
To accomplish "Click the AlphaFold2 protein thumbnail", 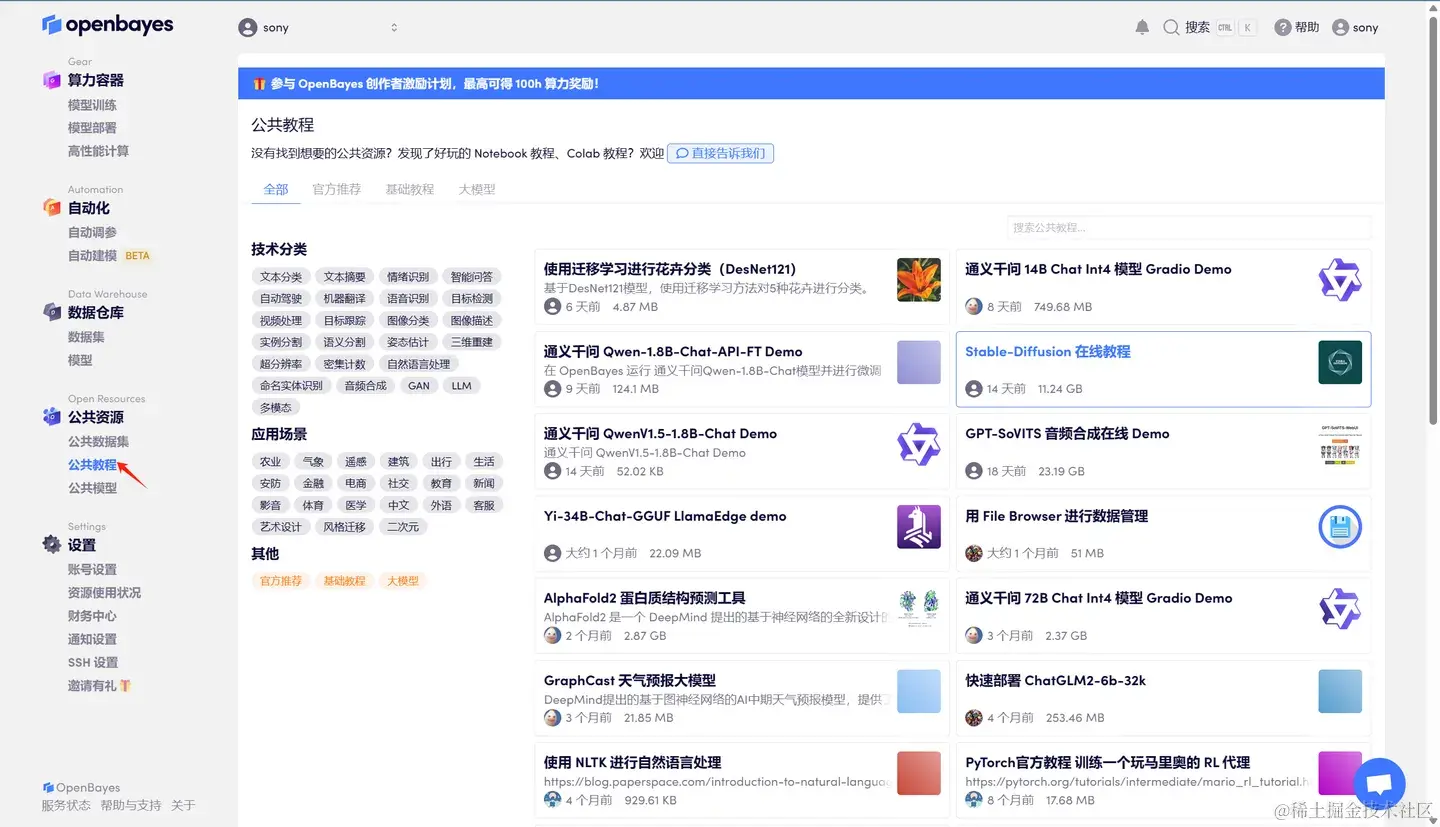I will click(x=919, y=609).
